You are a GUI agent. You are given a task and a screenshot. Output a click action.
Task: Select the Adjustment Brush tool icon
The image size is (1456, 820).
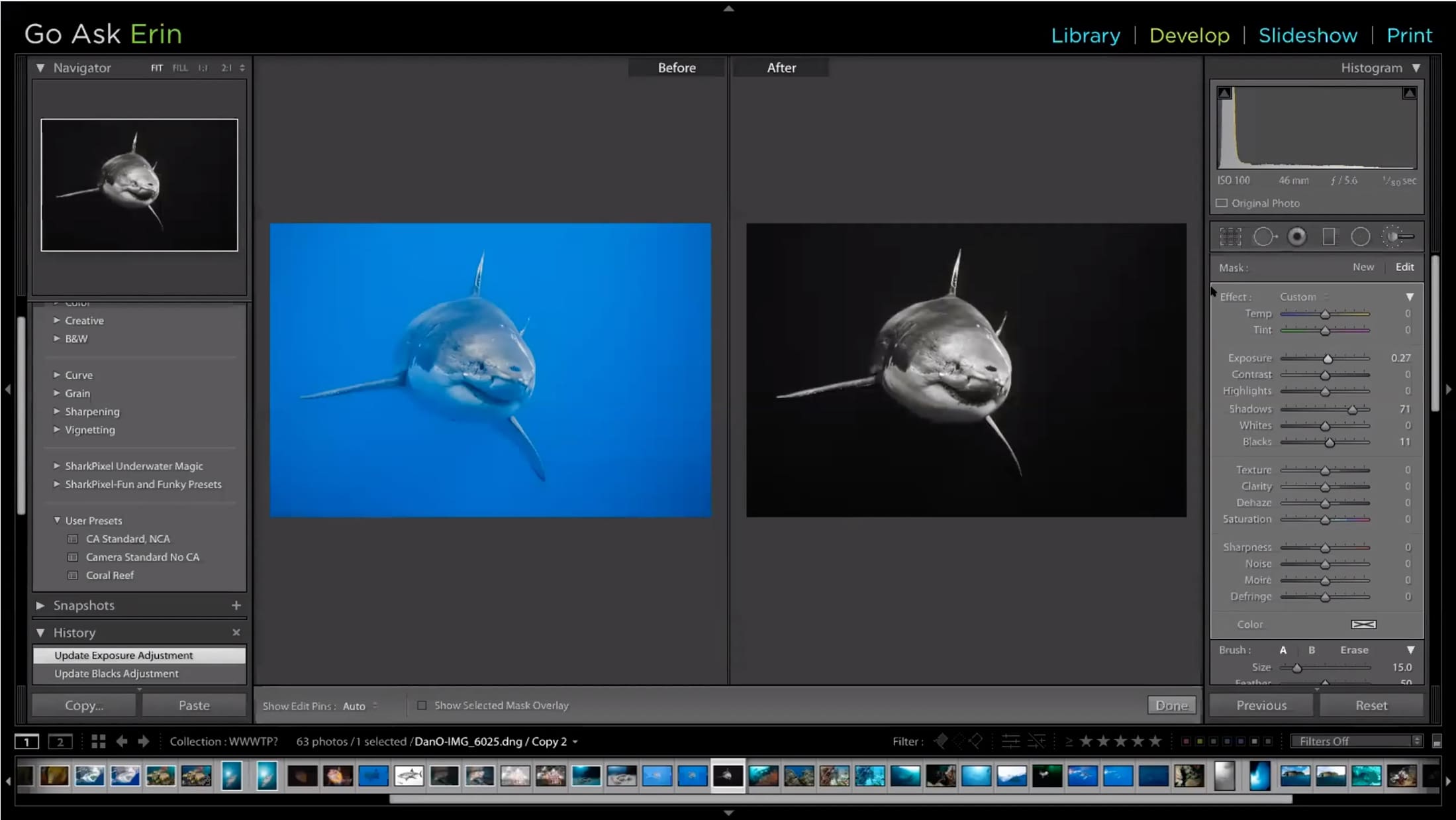tap(1398, 236)
